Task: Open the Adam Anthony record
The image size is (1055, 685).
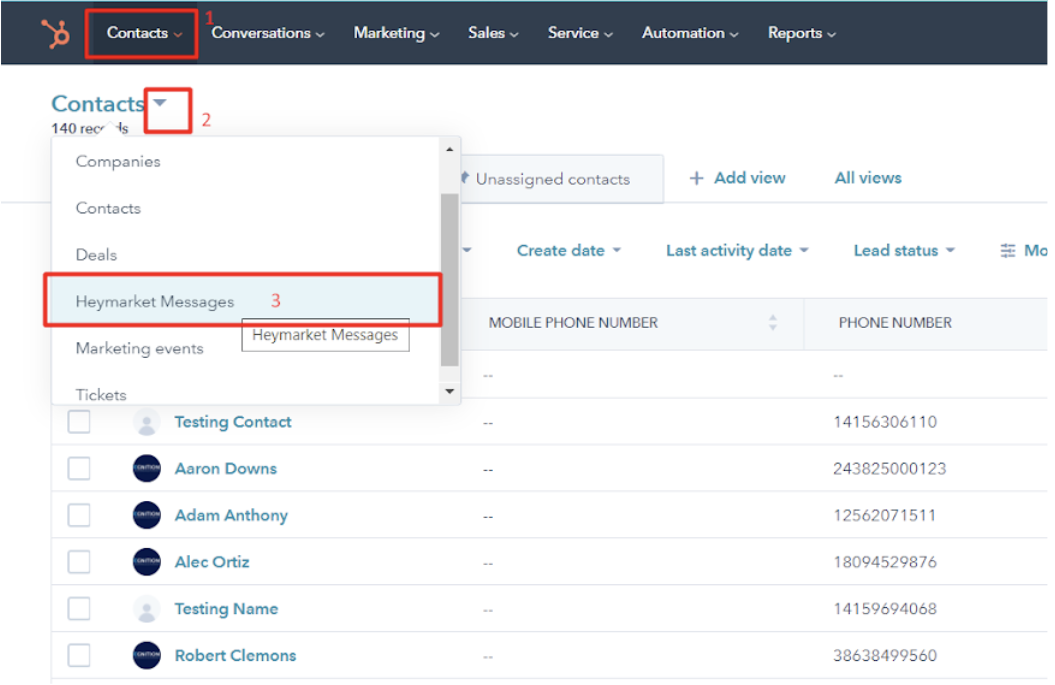Action: 231,515
